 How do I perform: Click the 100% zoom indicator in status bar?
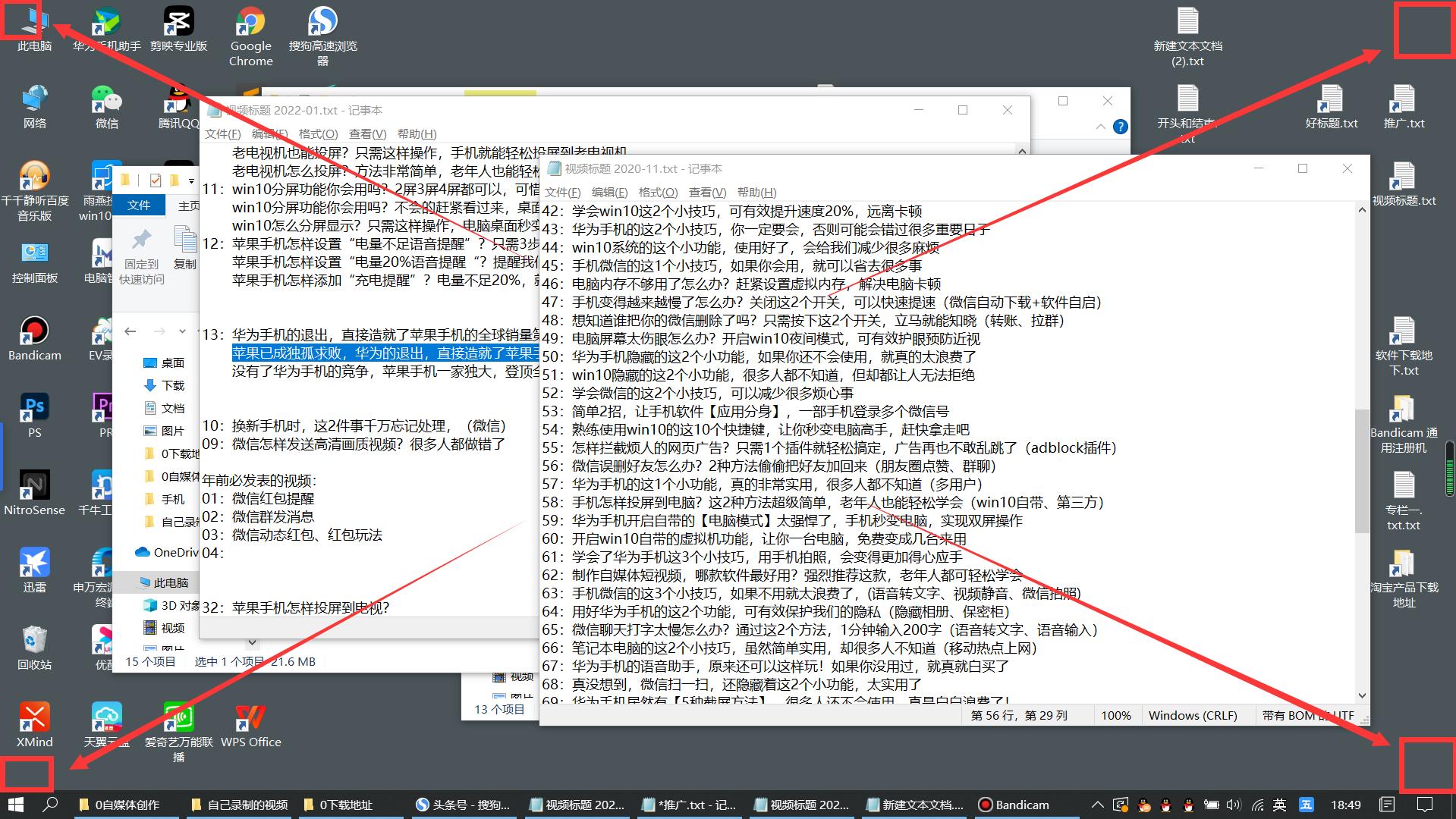point(1116,714)
